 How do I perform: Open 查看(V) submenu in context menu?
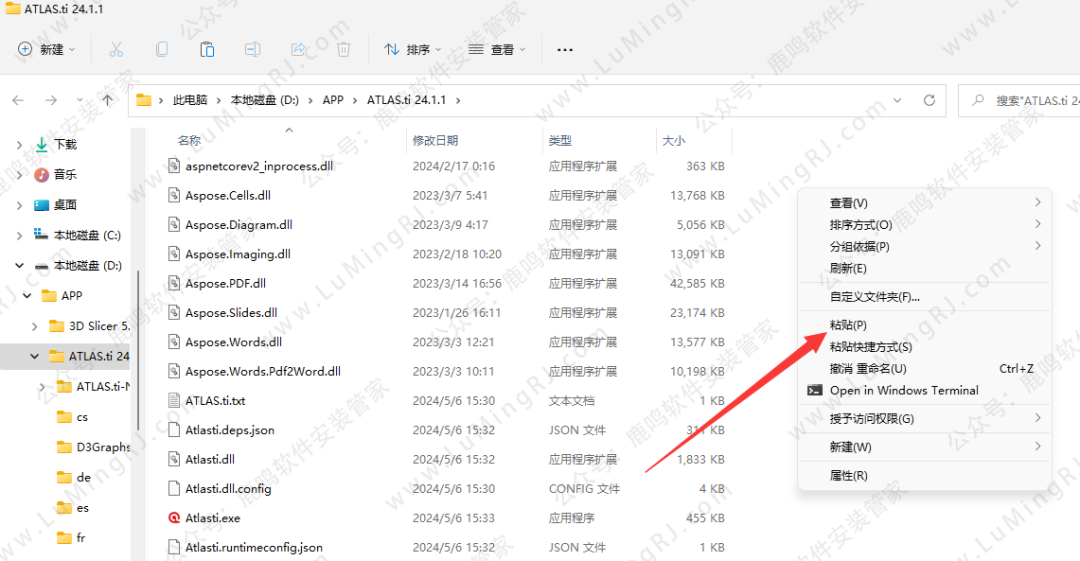pos(924,203)
